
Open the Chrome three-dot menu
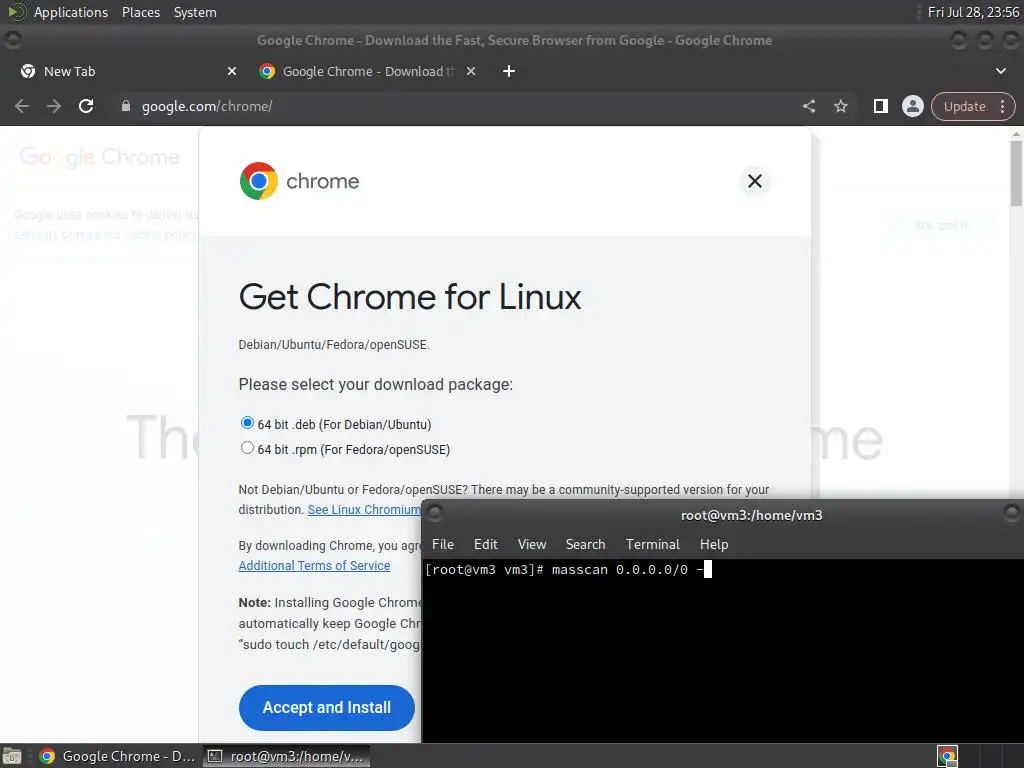(1002, 106)
